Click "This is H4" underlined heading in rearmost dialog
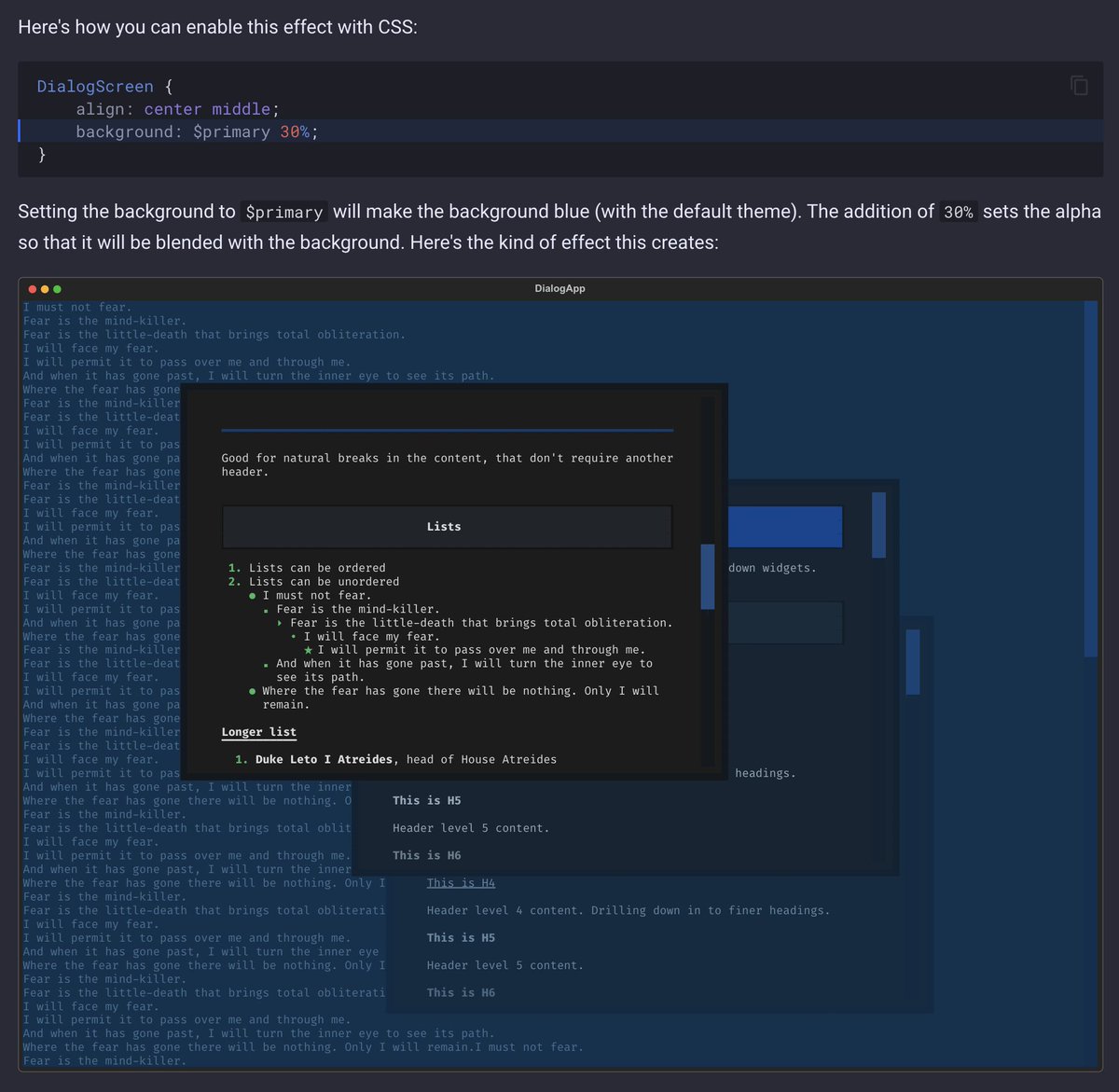Image resolution: width=1119 pixels, height=1092 pixels. (x=461, y=882)
